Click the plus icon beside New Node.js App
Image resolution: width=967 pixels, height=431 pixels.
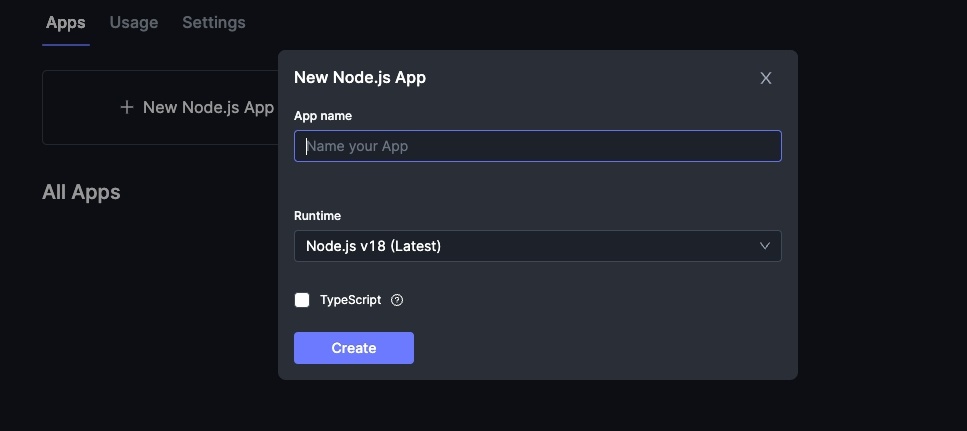click(127, 107)
